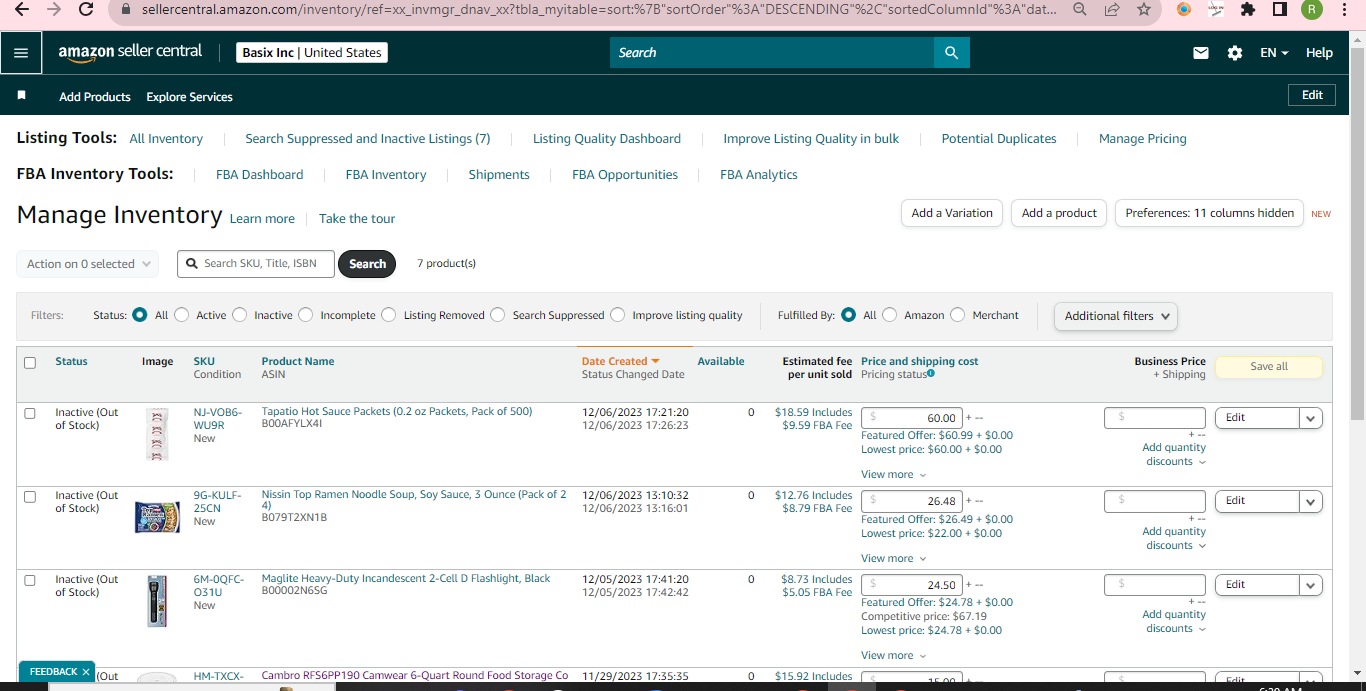This screenshot has height=691, width=1366.
Task: Open All Inventory listing tool
Action: [x=166, y=139]
